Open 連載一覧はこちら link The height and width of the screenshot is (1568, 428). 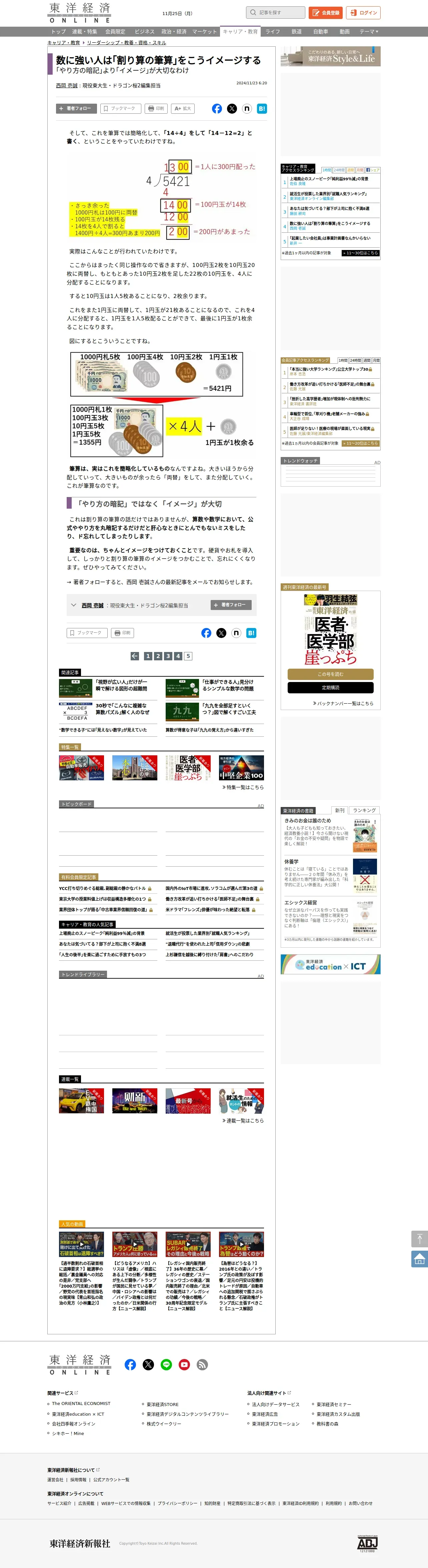243,1121
